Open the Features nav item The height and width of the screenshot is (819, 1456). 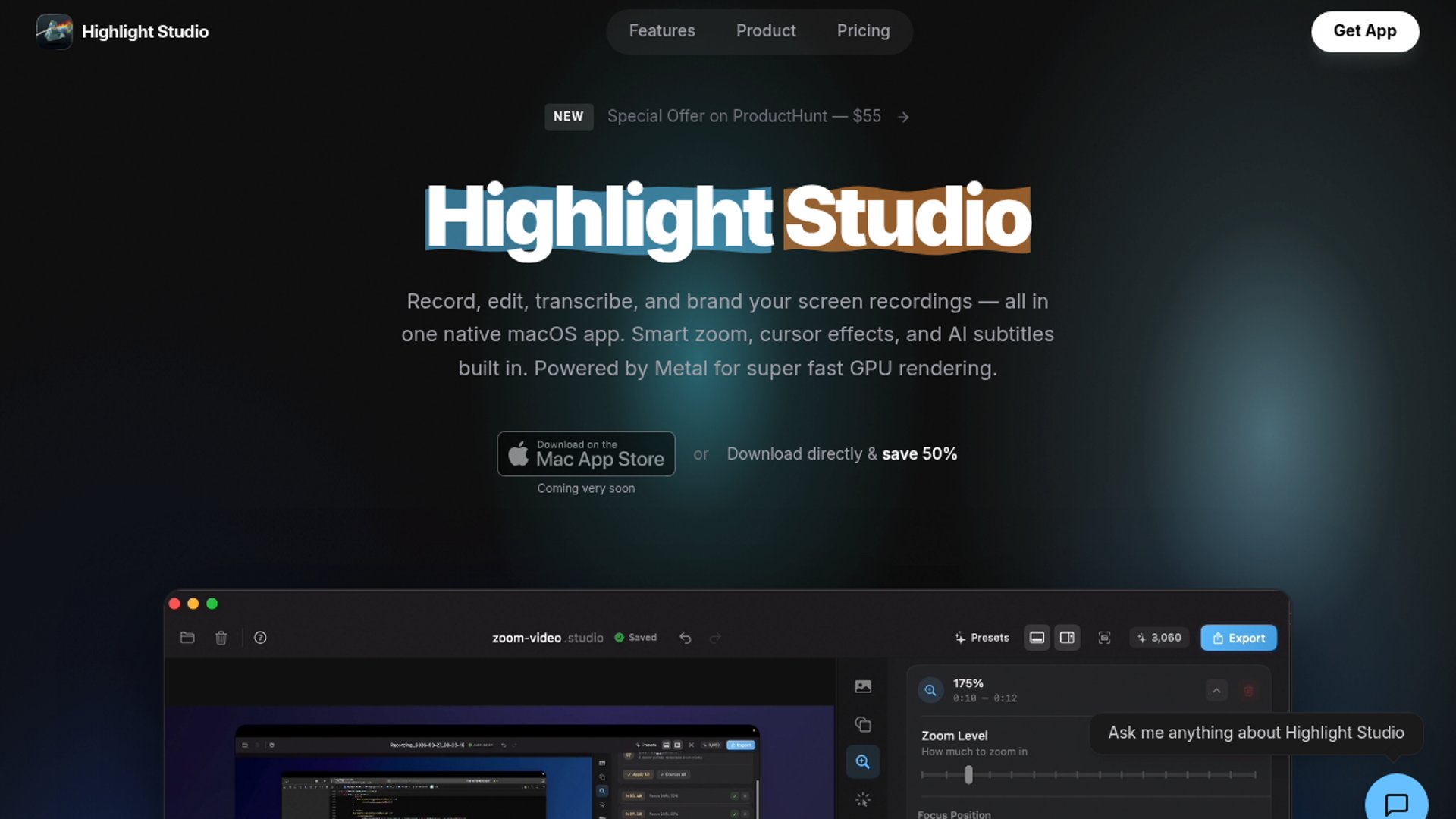pyautogui.click(x=661, y=31)
